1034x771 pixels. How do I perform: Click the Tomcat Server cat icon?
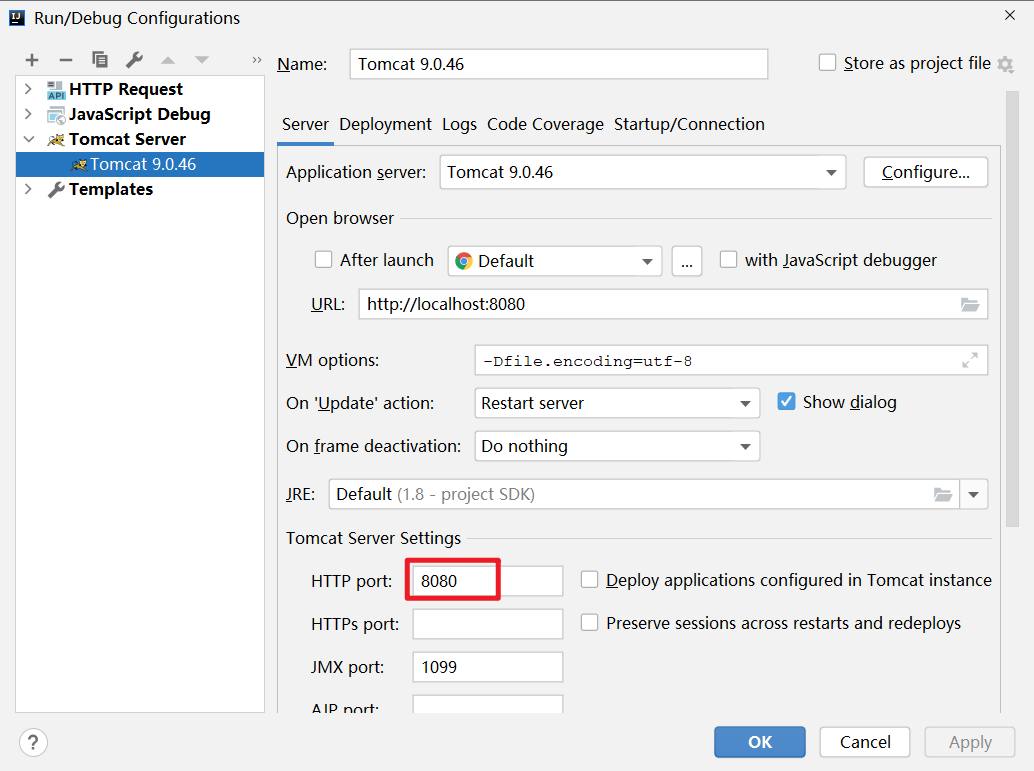coord(56,139)
